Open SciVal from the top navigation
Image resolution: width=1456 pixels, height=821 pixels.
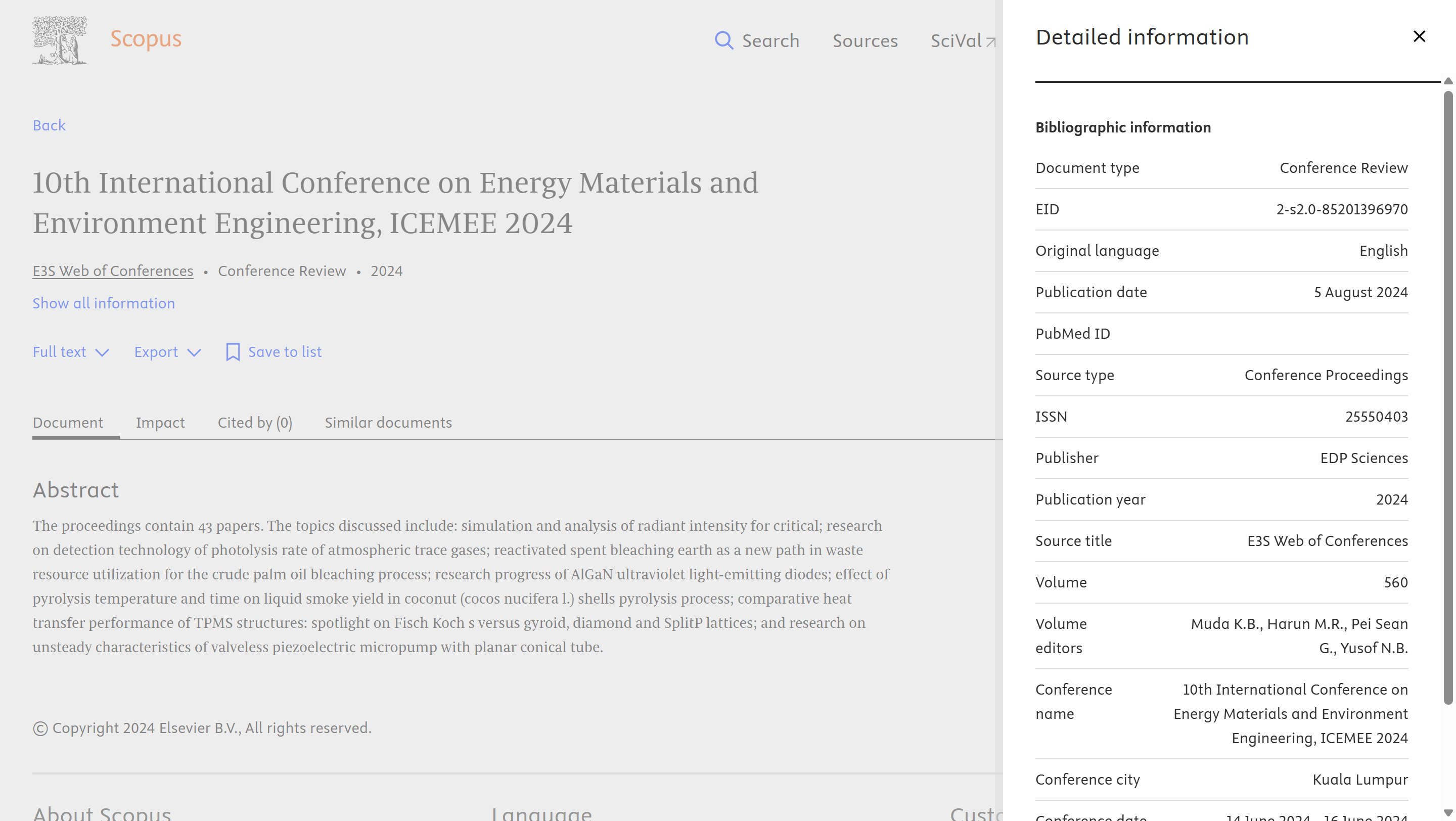click(x=963, y=40)
